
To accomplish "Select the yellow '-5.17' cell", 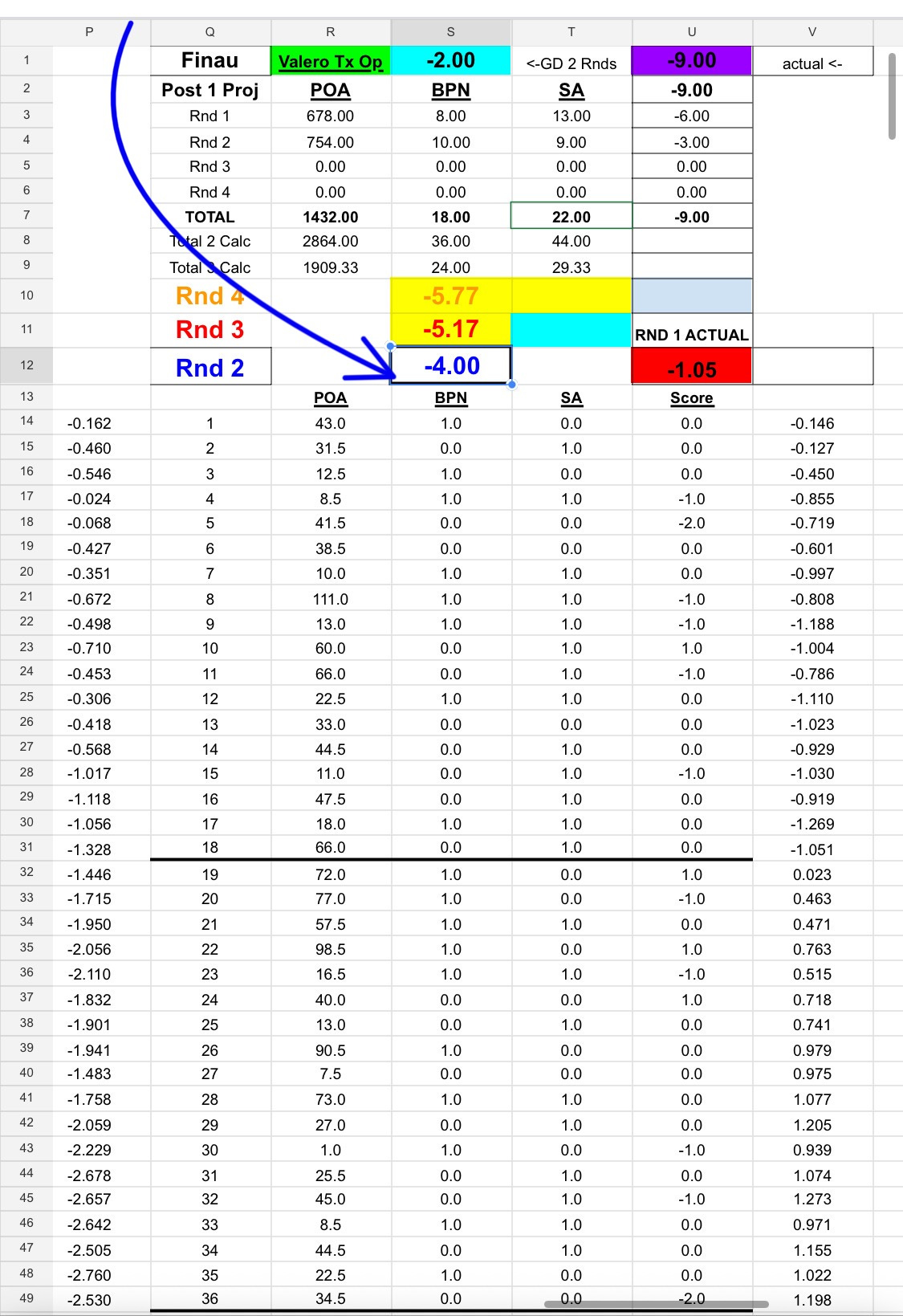I will click(x=450, y=329).
